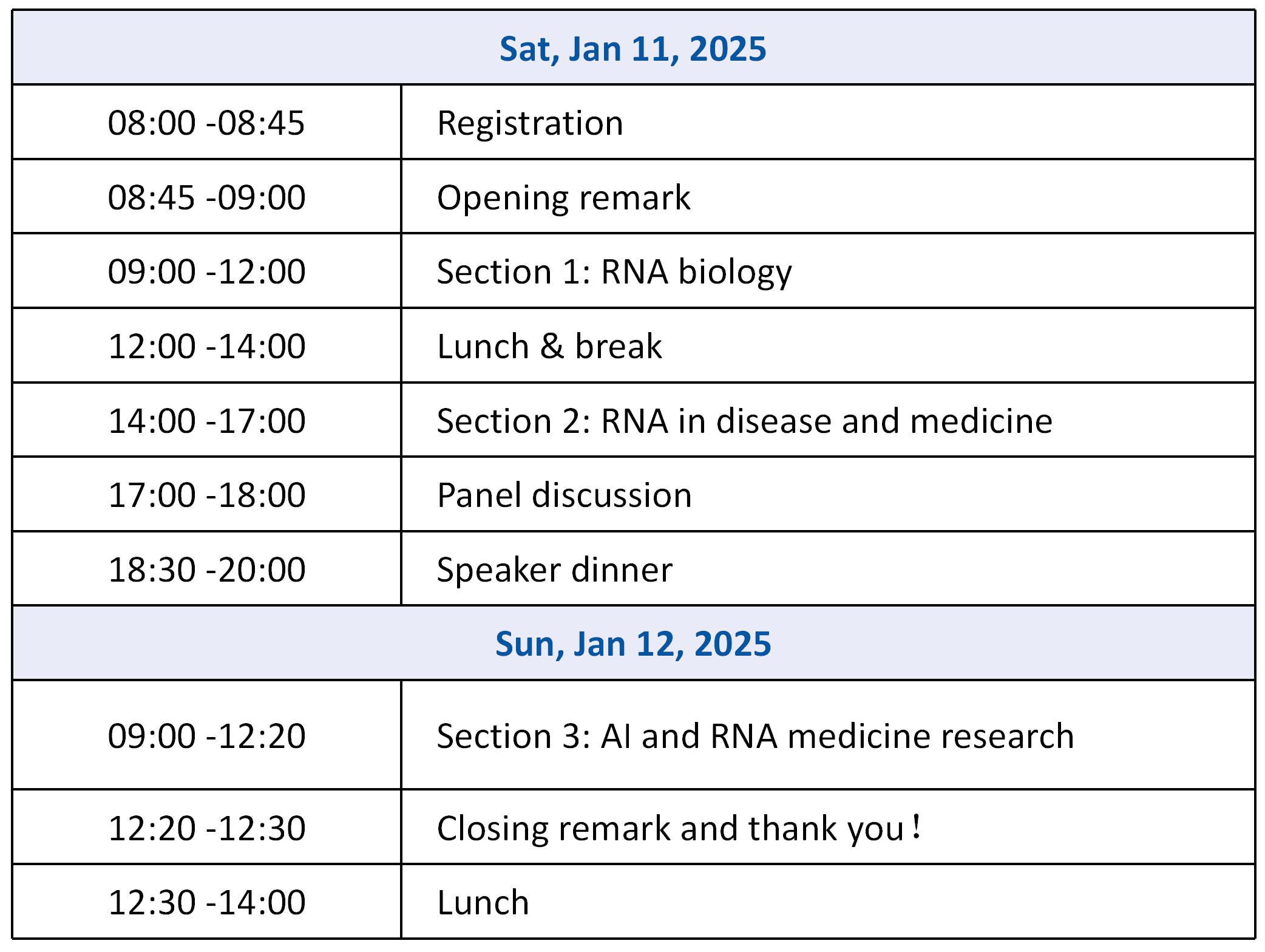Select Closing remark and thank you entry
Image resolution: width=1265 pixels, height=952 pixels.
click(828, 828)
